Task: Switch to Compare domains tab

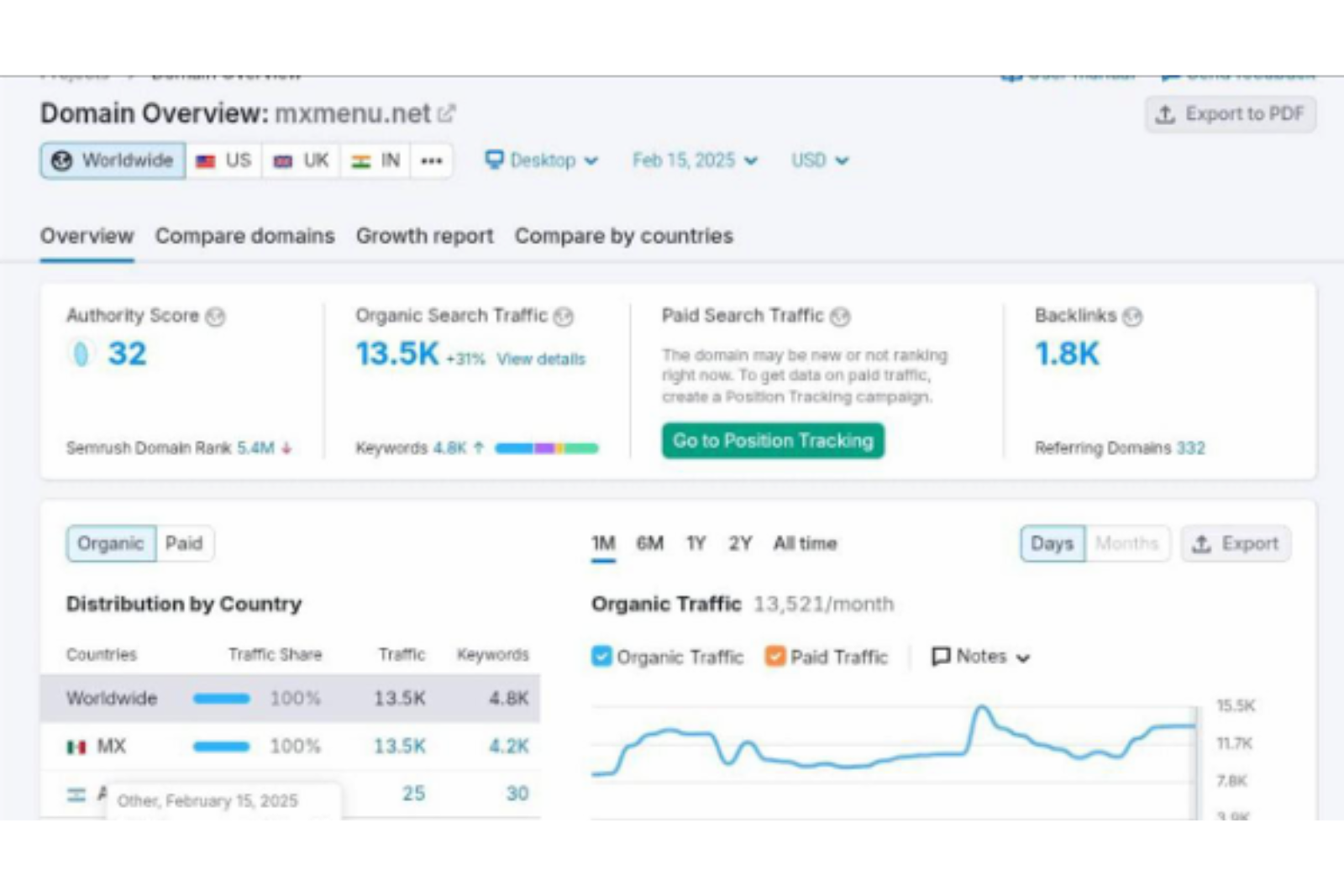Action: point(244,236)
